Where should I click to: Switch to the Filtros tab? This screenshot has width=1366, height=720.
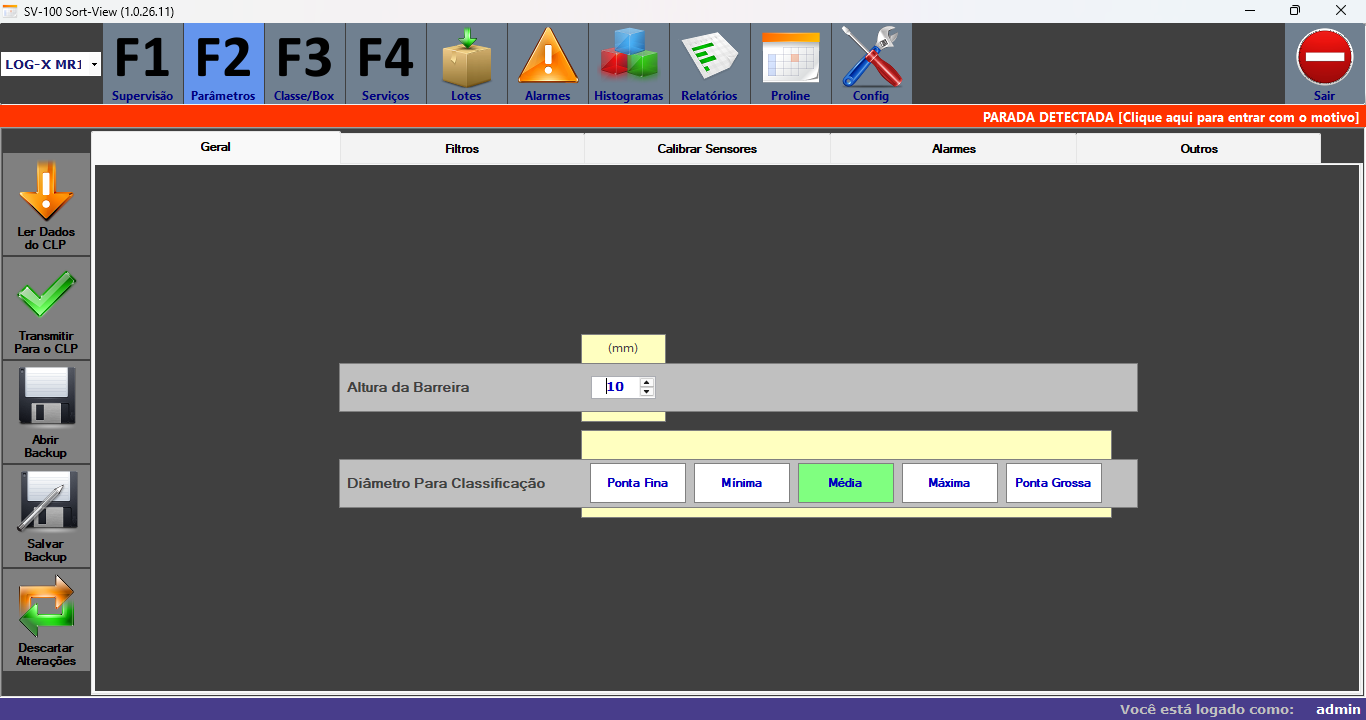click(462, 148)
